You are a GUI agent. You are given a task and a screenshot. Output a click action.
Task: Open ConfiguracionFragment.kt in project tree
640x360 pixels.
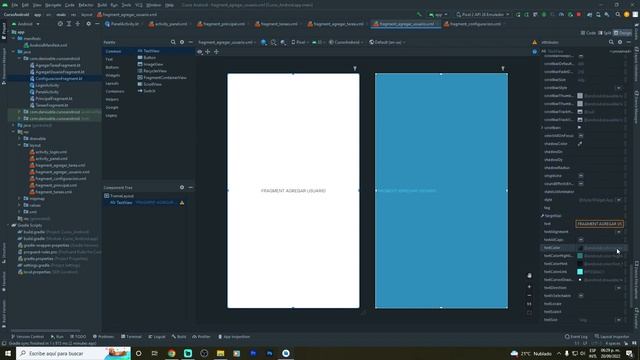tap(56, 79)
